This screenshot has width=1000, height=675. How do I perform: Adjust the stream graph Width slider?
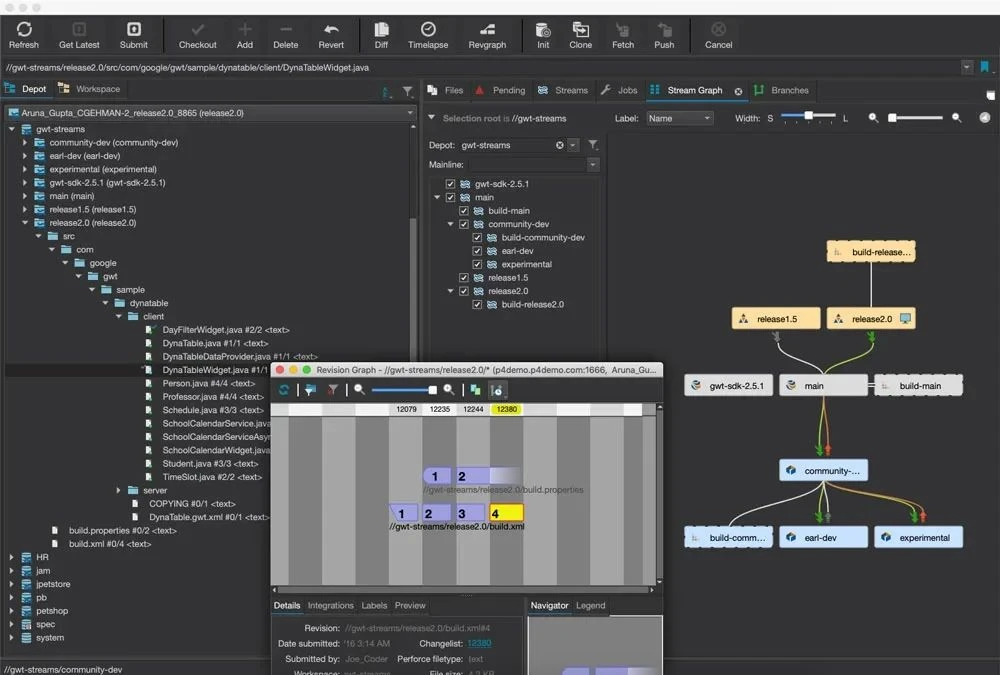point(808,116)
